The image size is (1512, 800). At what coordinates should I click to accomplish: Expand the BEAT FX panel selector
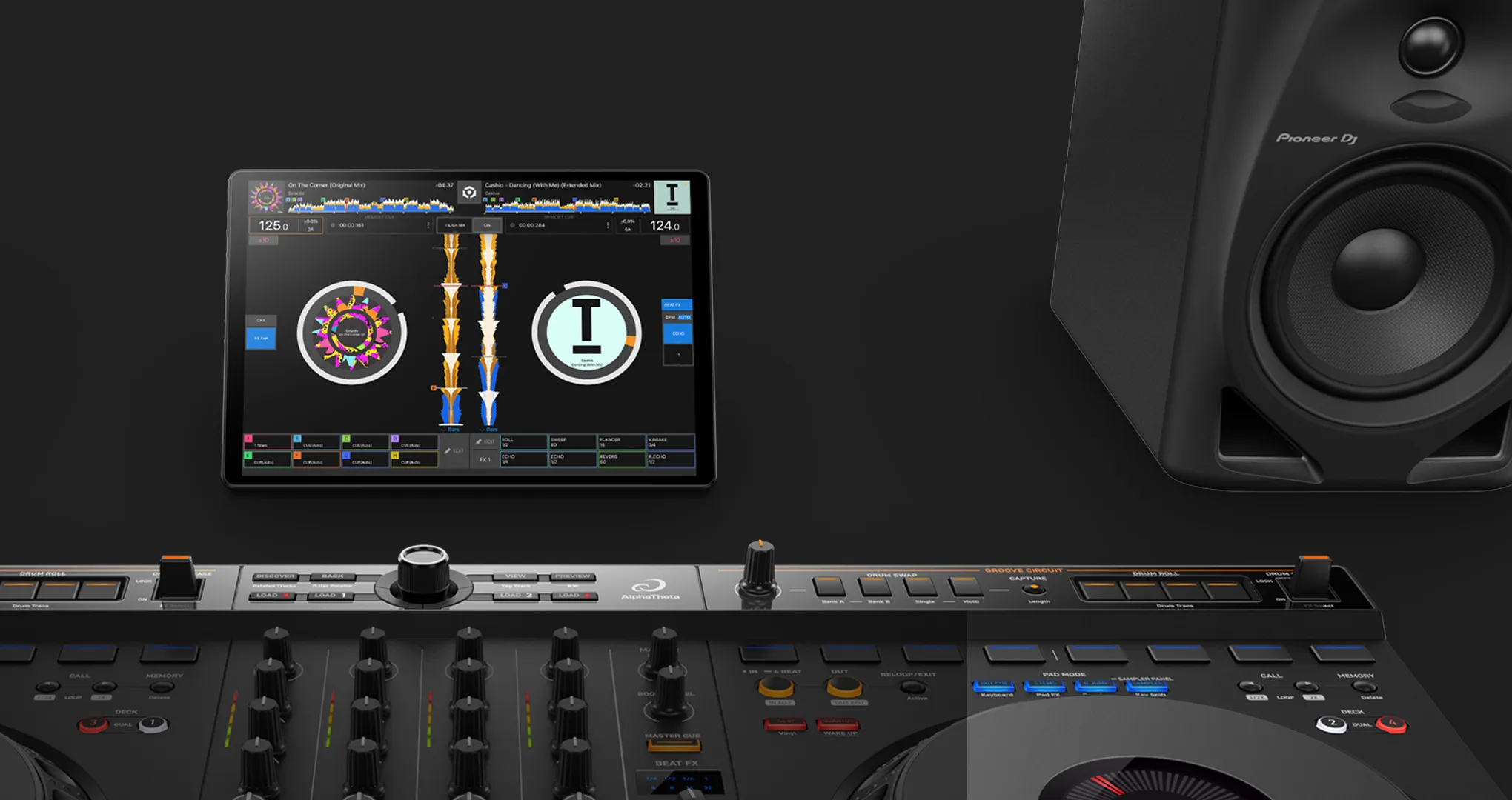pos(676,304)
